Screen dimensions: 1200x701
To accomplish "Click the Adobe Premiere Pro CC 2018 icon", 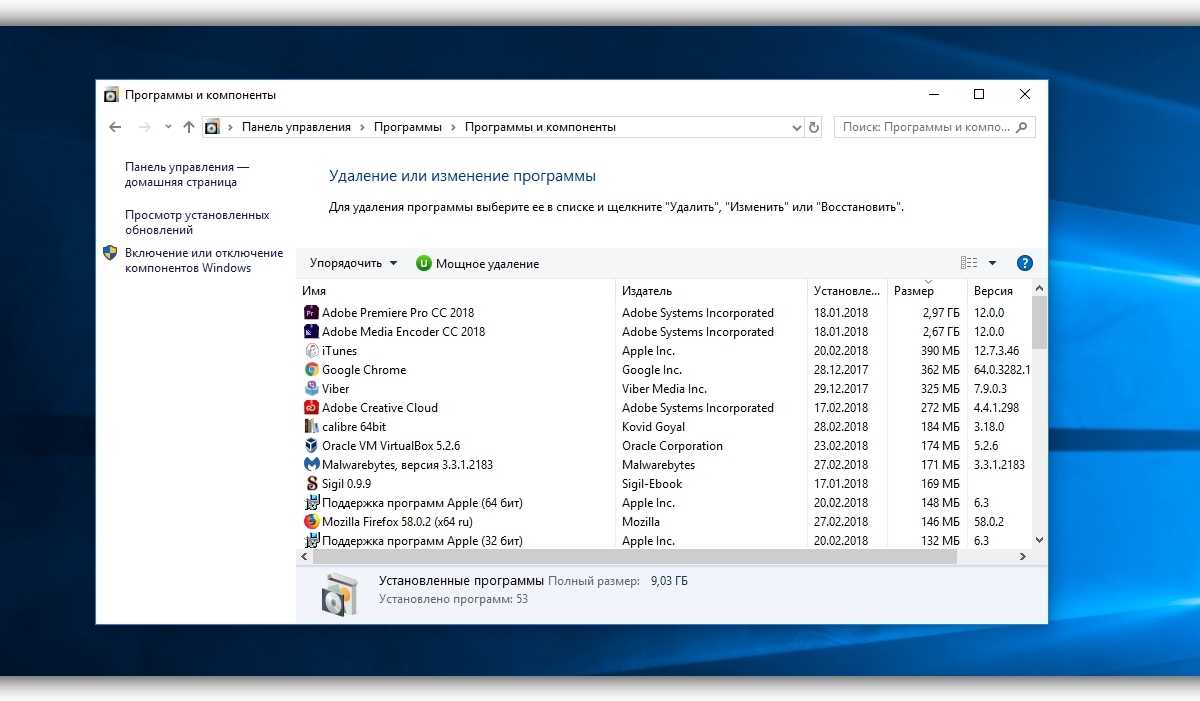I will pos(311,313).
